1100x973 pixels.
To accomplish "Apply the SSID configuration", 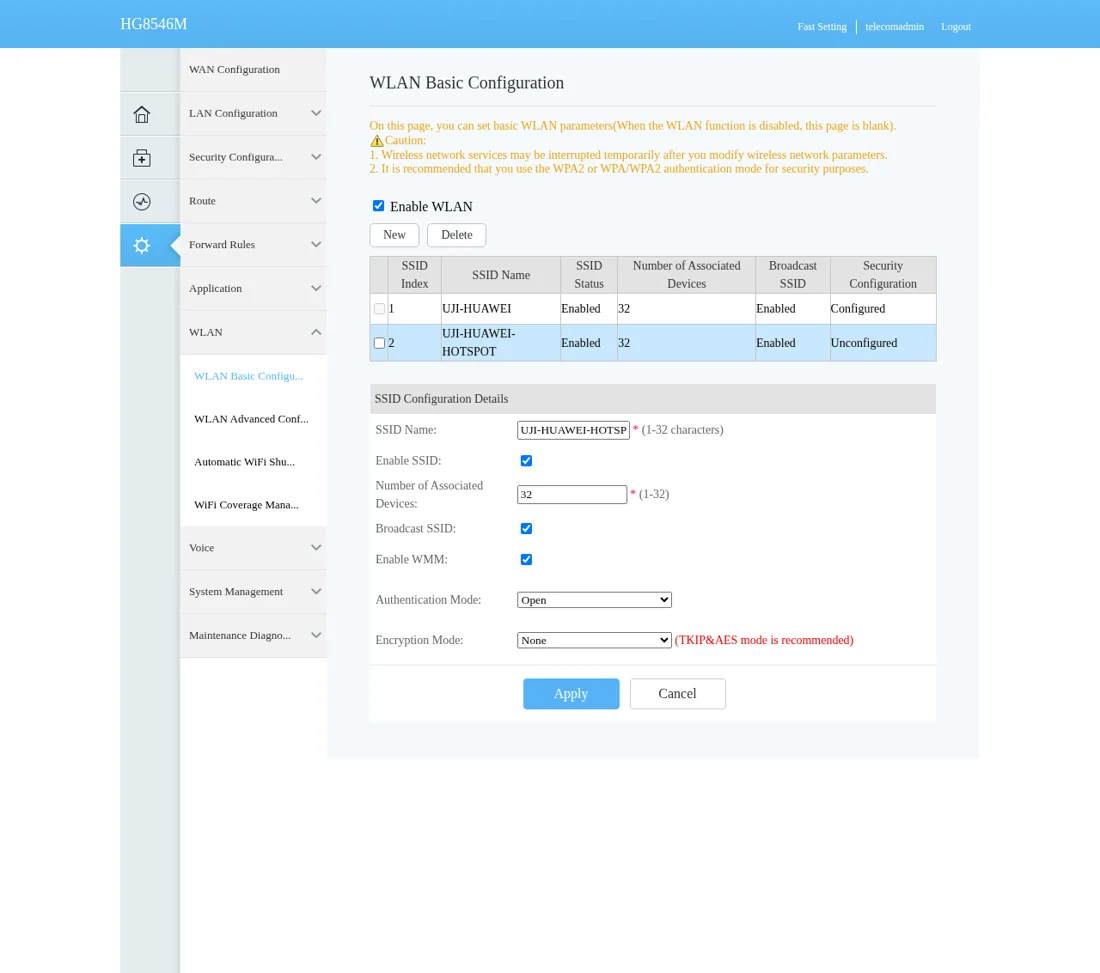I will click(571, 694).
